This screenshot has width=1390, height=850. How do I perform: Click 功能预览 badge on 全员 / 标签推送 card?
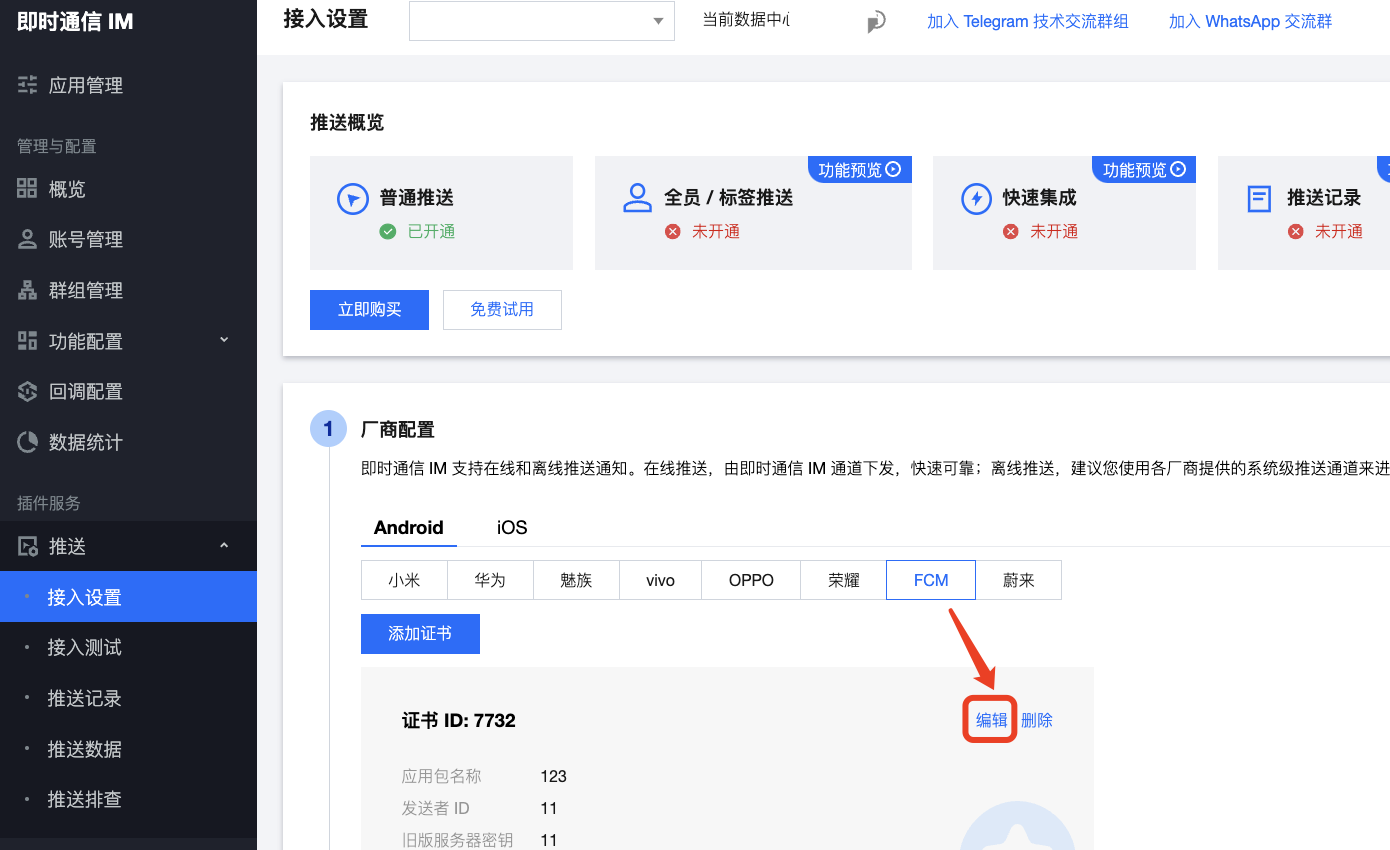coord(860,170)
